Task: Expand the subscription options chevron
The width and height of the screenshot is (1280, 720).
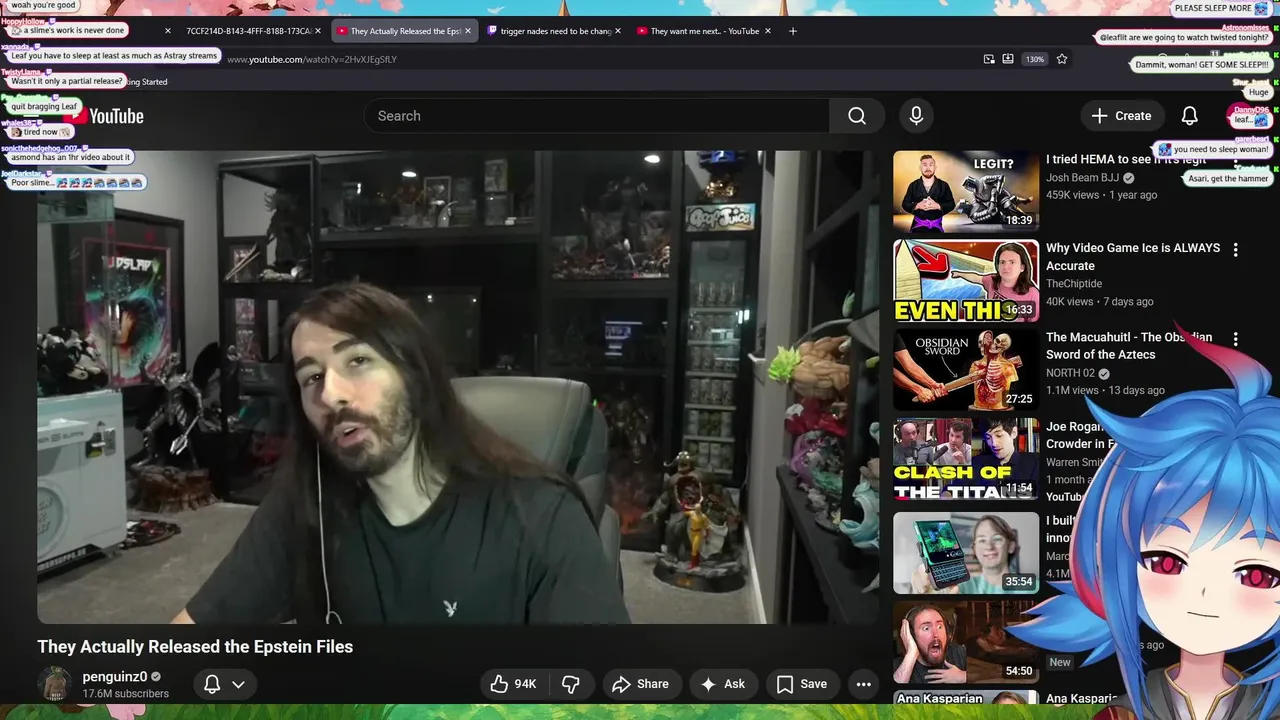Action: (238, 684)
